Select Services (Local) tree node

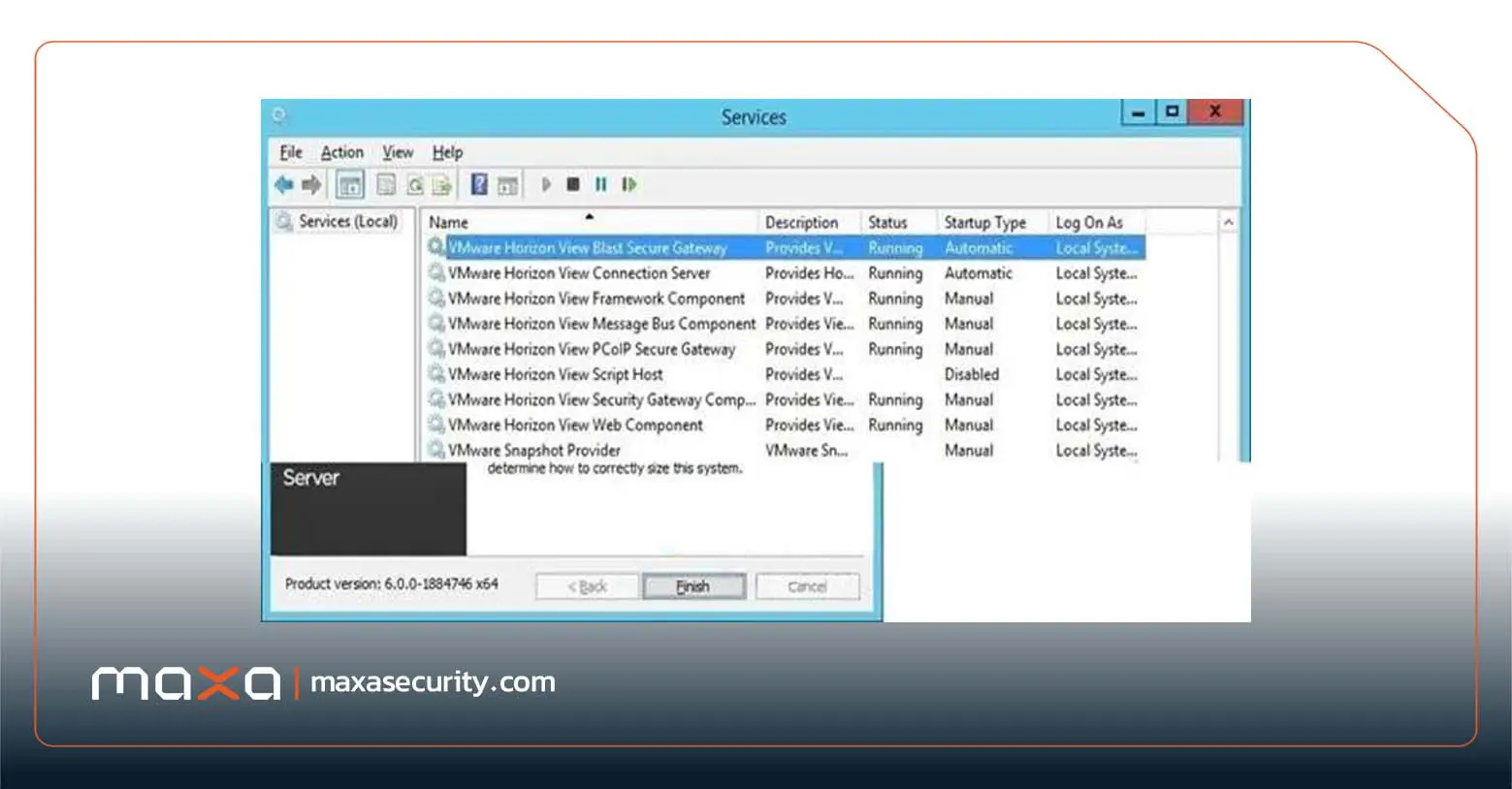[338, 221]
